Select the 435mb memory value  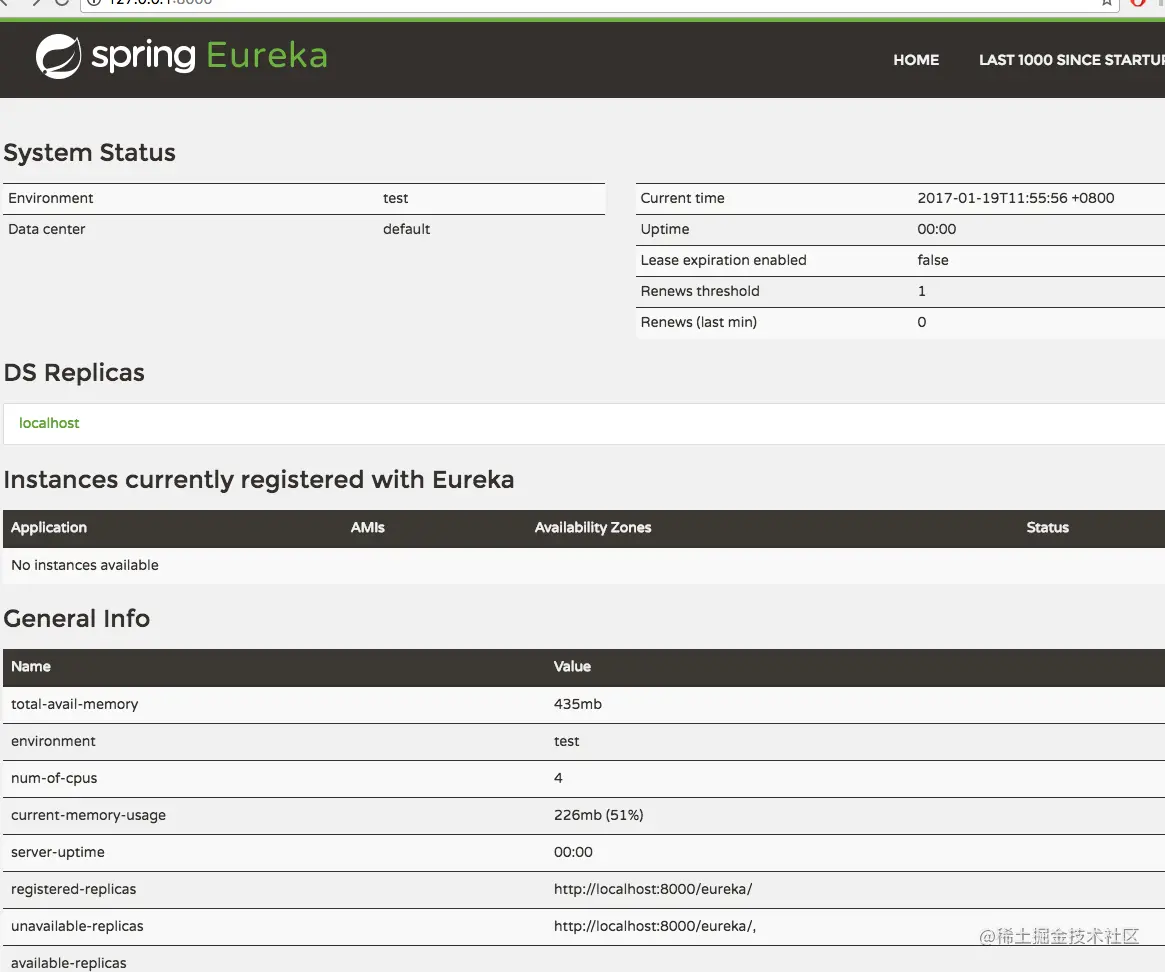click(x=577, y=704)
